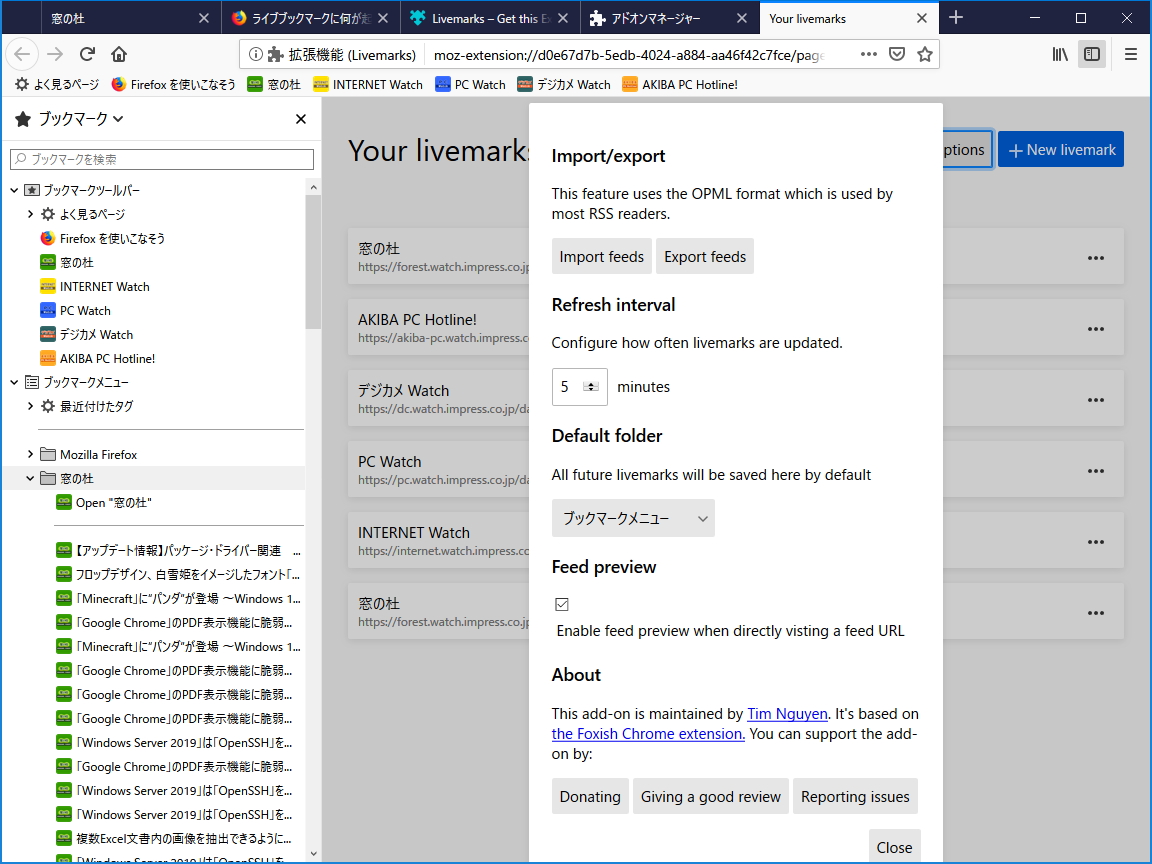
Task: Click the Export feeds button
Action: 704,256
